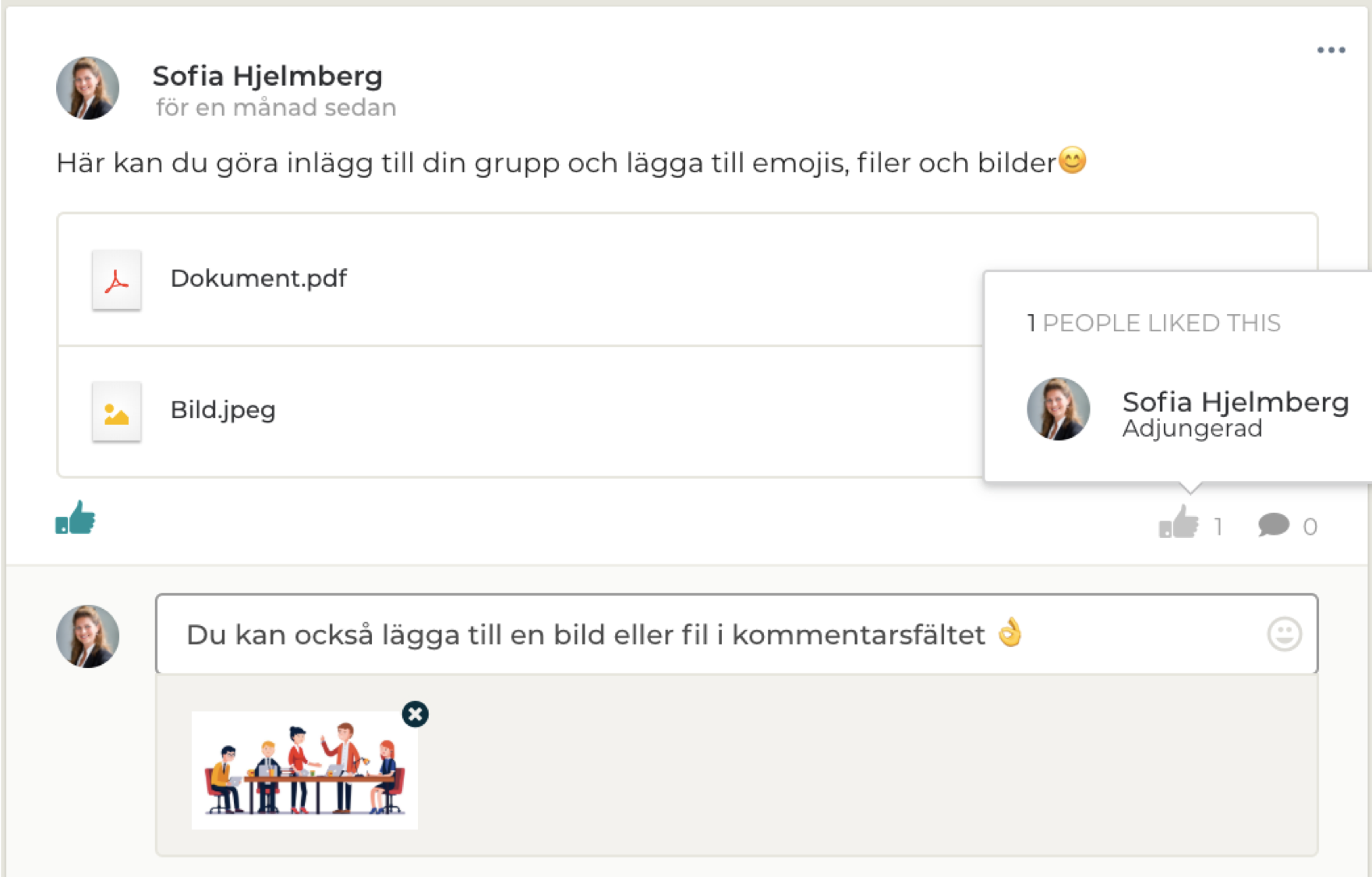Remove the attached image from comment
The height and width of the screenshot is (877, 1372).
coord(415,714)
